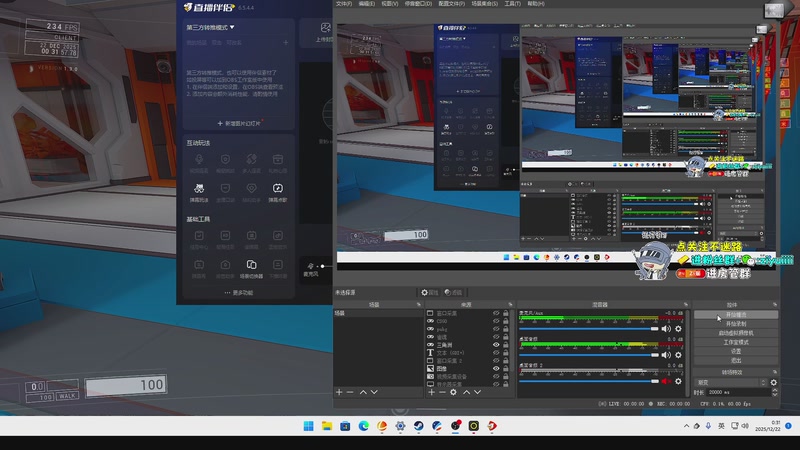
Task: Click 启动虚拟摄像机 button
Action: click(736, 333)
